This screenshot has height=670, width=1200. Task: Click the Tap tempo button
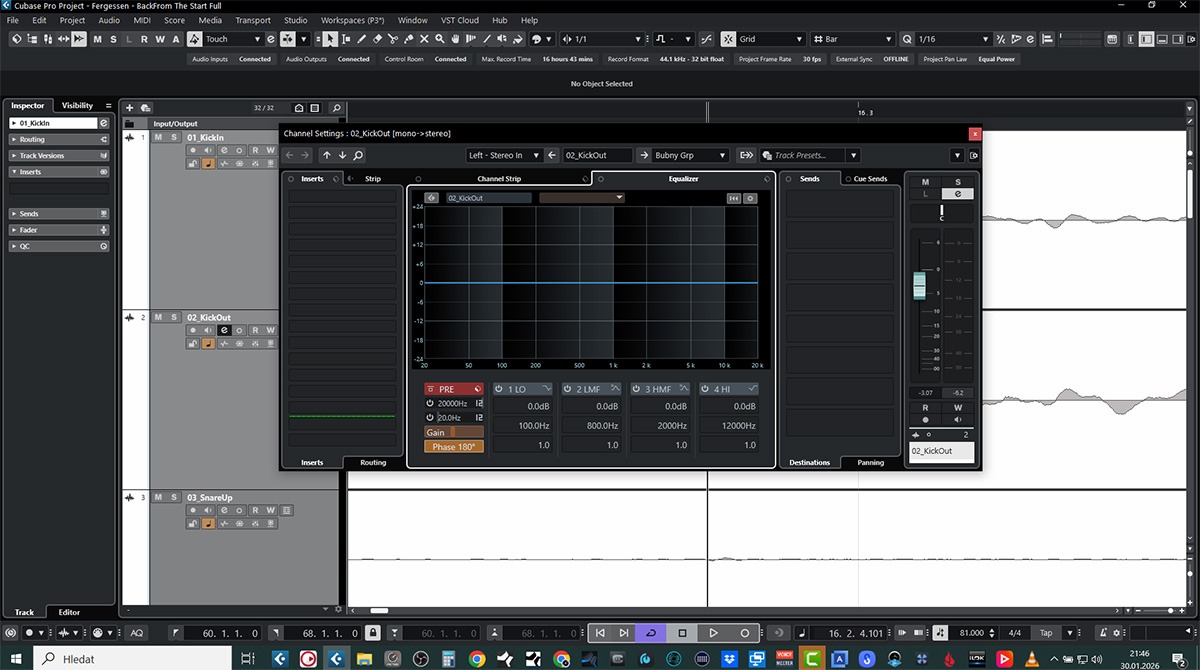point(1046,633)
